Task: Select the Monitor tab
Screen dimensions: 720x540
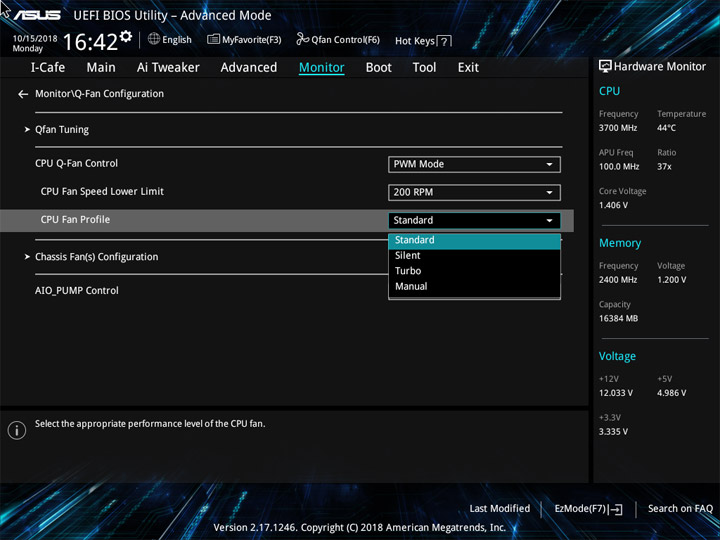Action: pyautogui.click(x=321, y=68)
